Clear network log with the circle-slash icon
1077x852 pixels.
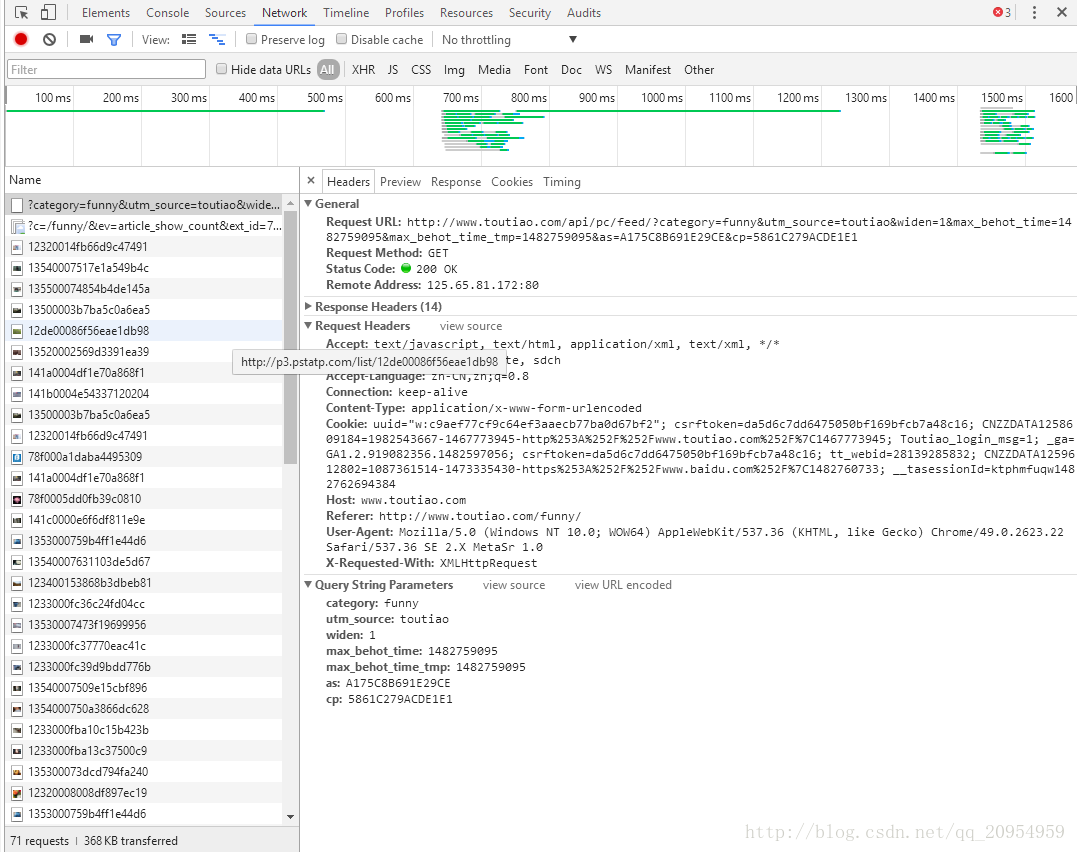[x=49, y=39]
